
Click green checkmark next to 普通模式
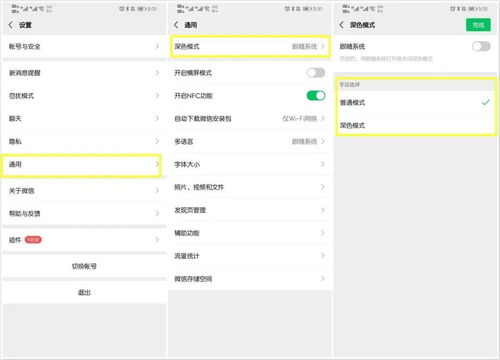click(485, 102)
